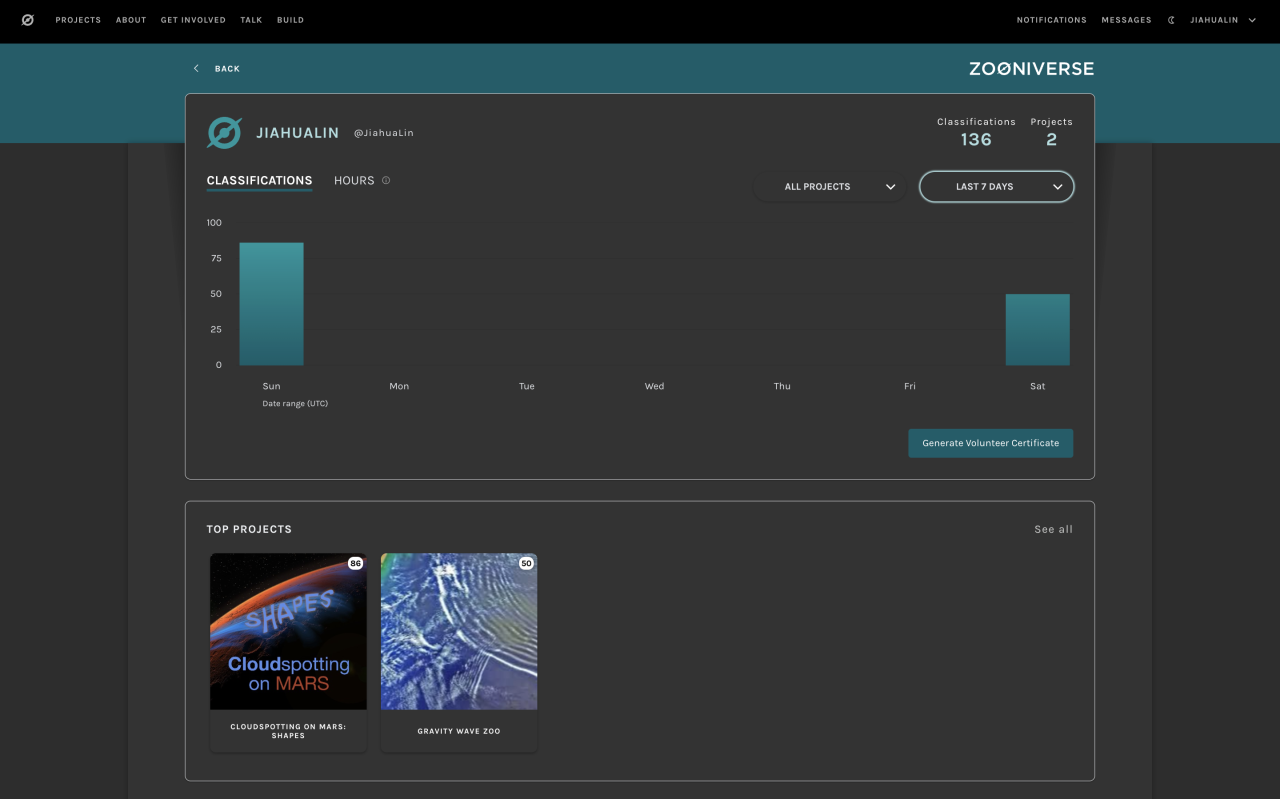The width and height of the screenshot is (1280, 799).
Task: Click the Hours info icon
Action: point(386,181)
